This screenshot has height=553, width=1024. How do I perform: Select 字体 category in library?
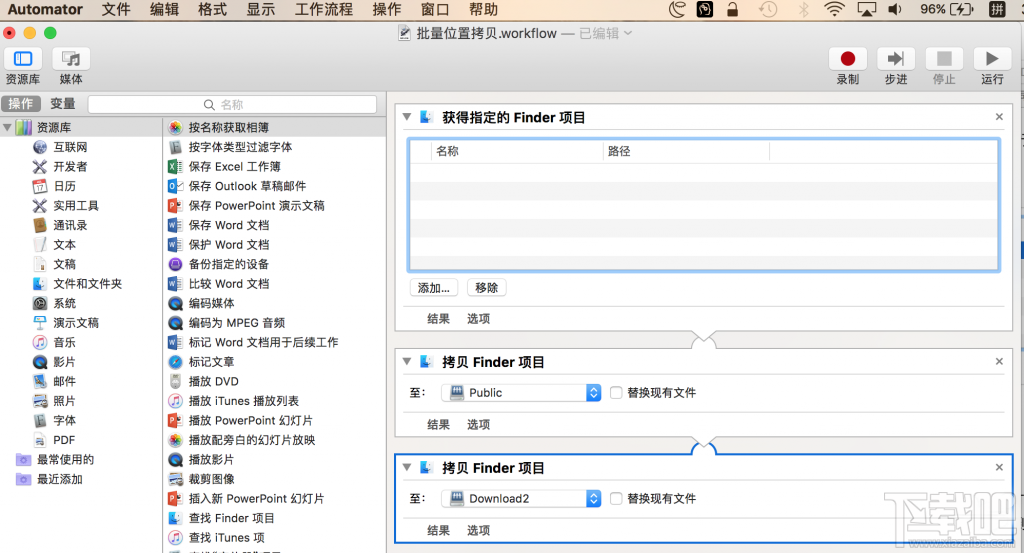(64, 420)
